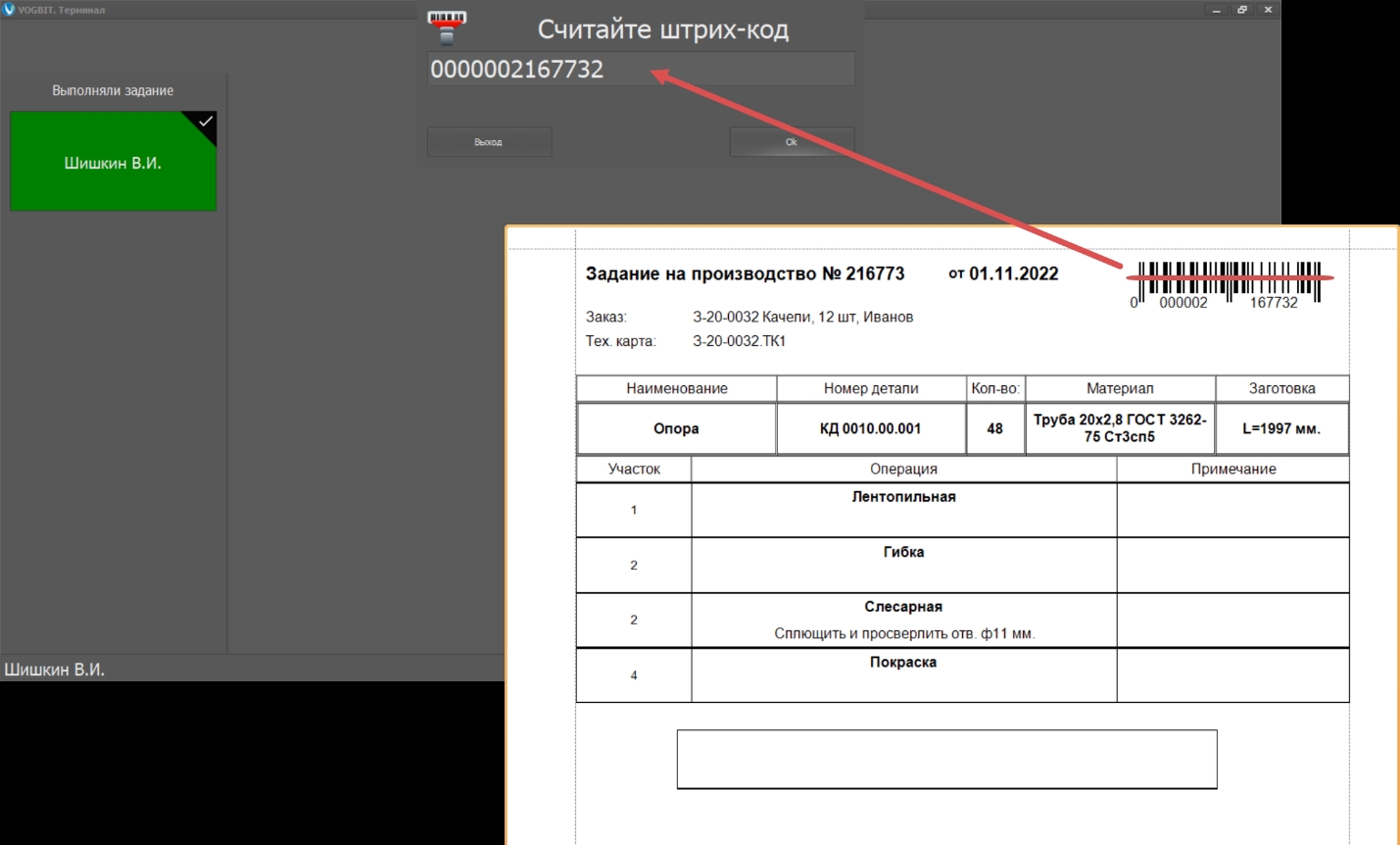The height and width of the screenshot is (845, 1400).
Task: Click the 'Заказ:' label on the sheet
Action: coord(606,317)
